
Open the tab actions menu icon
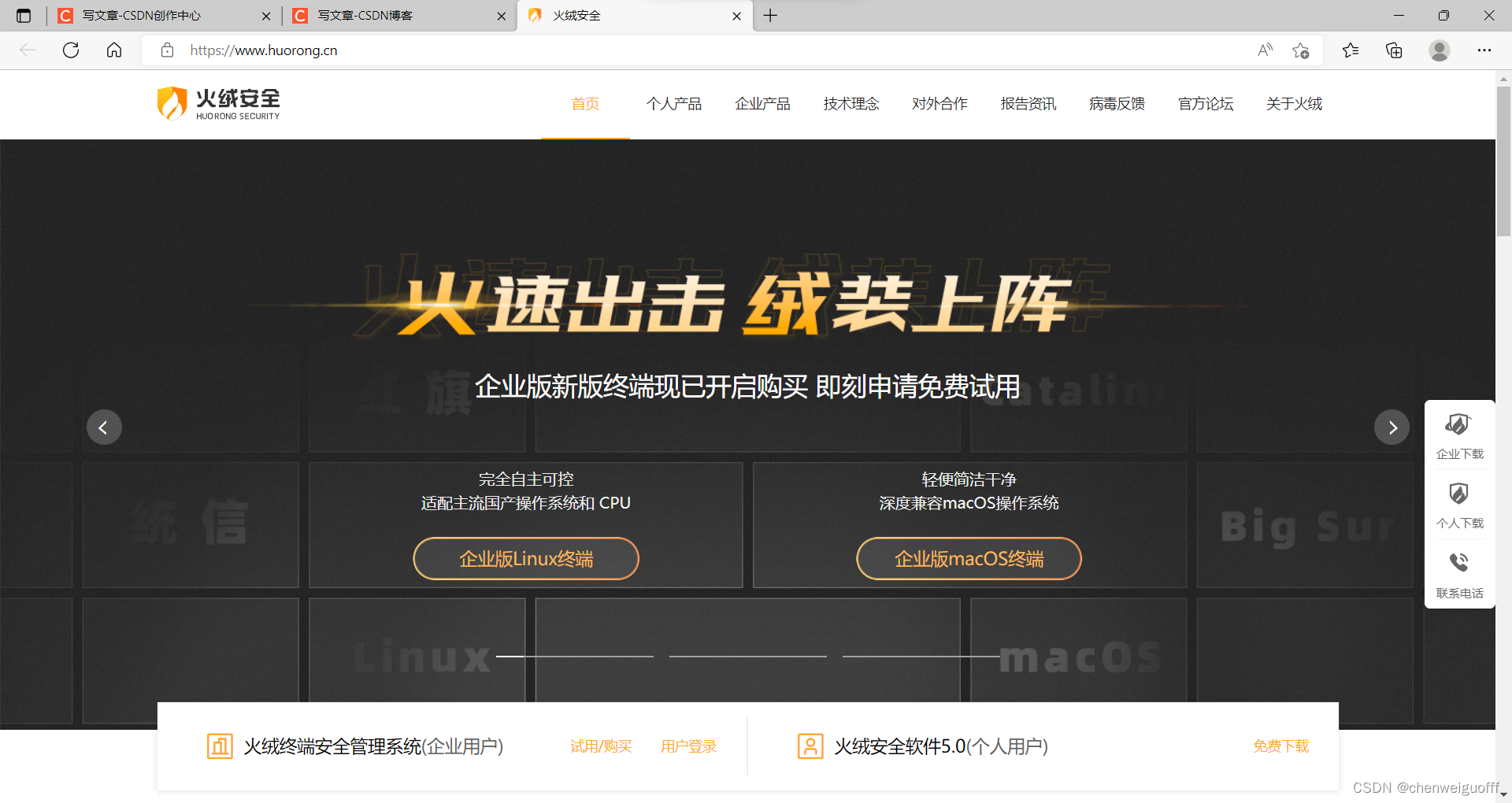point(24,16)
